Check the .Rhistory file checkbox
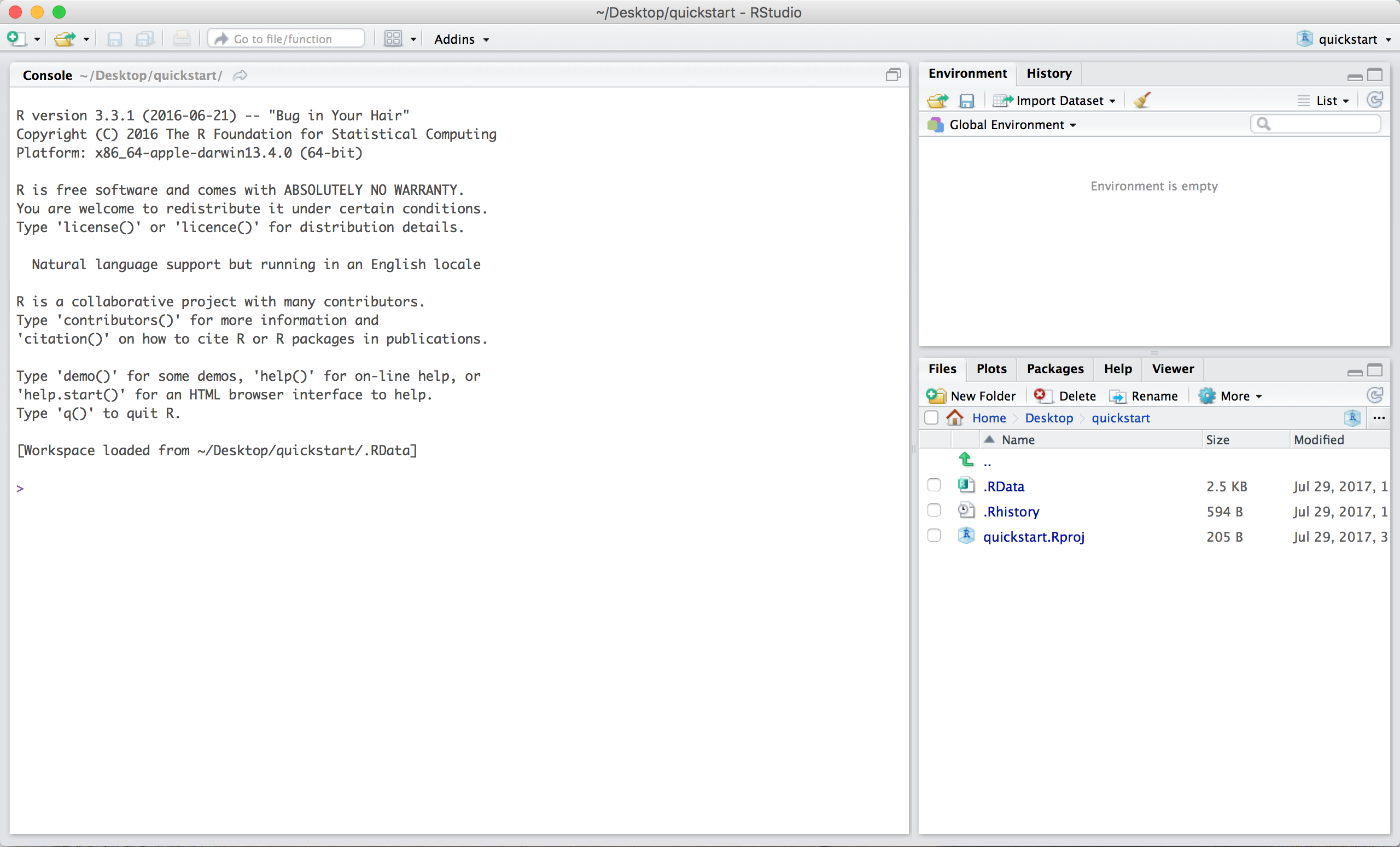Screen dimensions: 1400x847 pos(934,510)
